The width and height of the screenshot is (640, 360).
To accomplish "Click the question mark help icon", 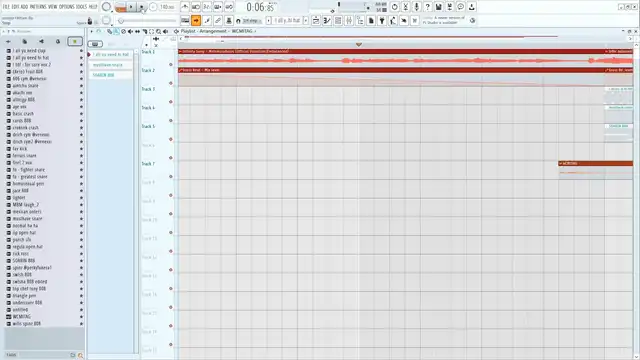I will 427,7.
